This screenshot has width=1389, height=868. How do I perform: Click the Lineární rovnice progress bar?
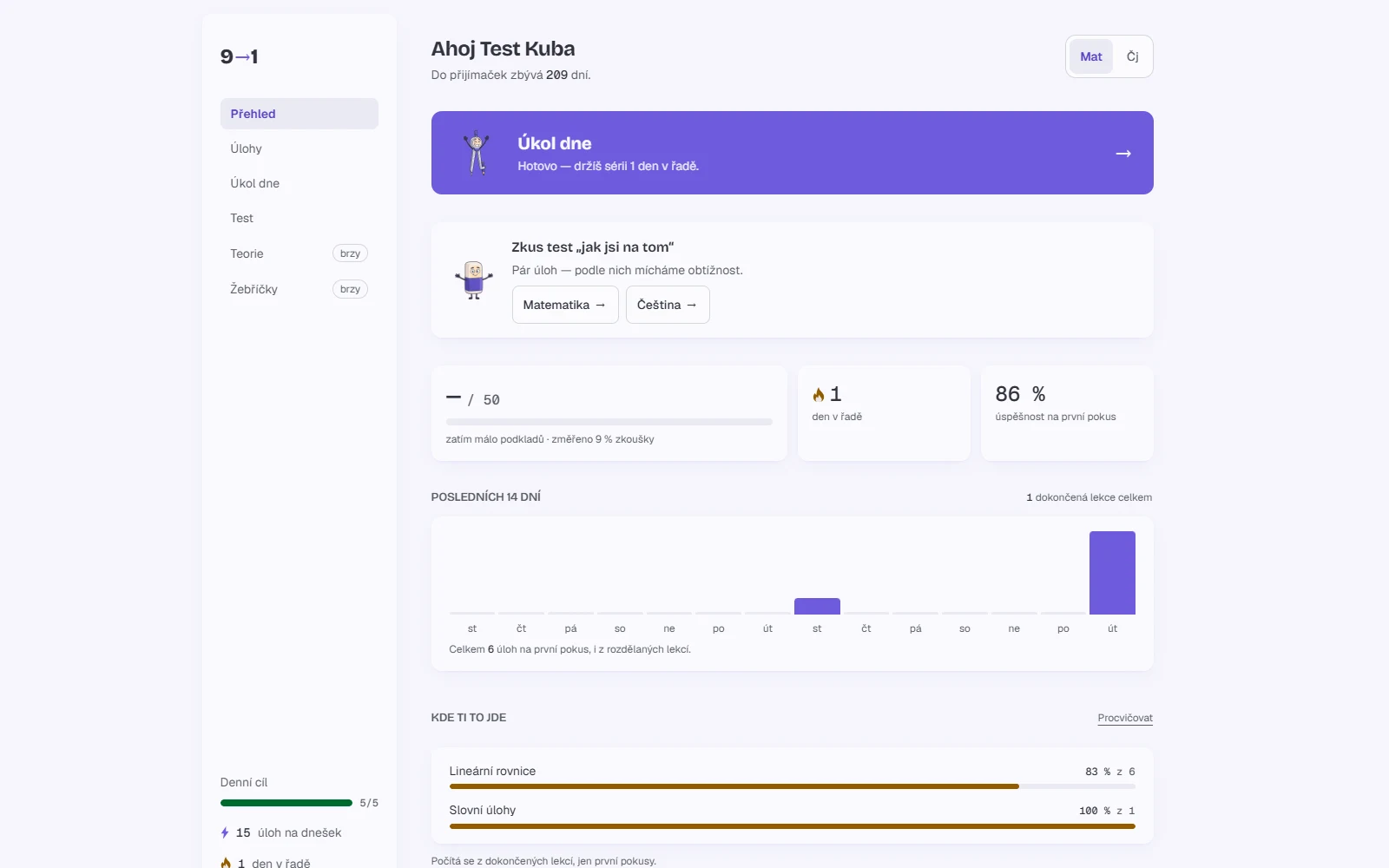[x=793, y=786]
